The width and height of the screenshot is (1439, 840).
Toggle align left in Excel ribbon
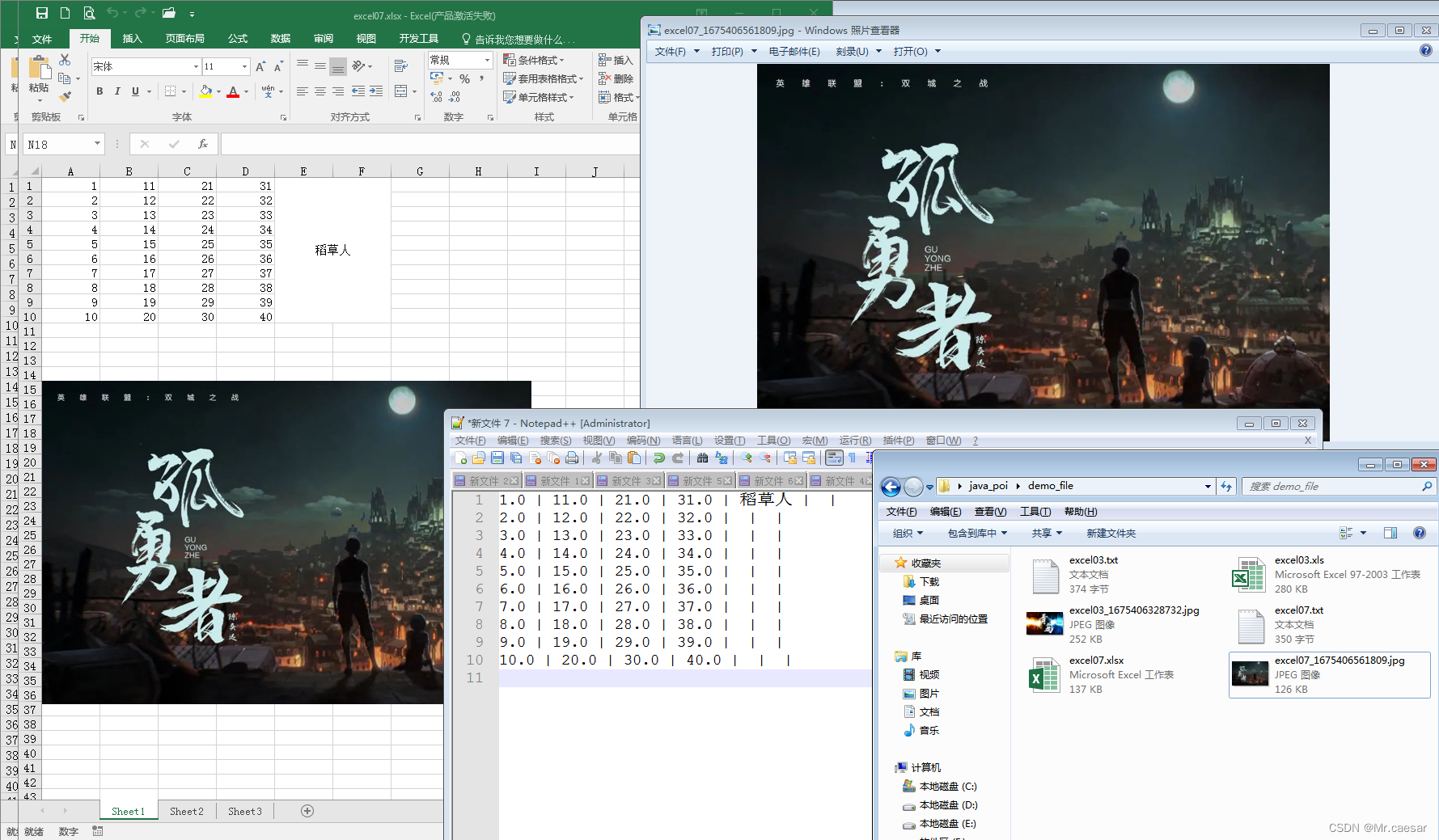pos(303,91)
